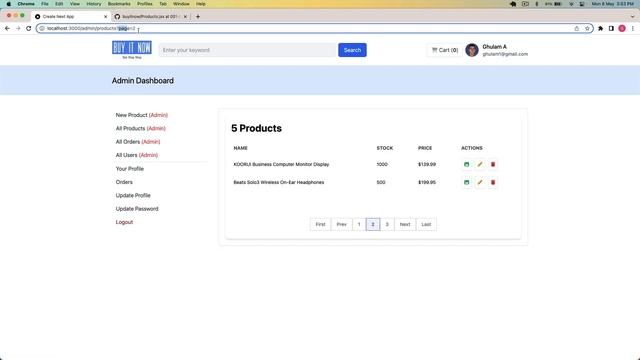The image size is (640, 360).
Task: Upload image for KOORUI Business Computer Monitor
Action: click(467, 164)
